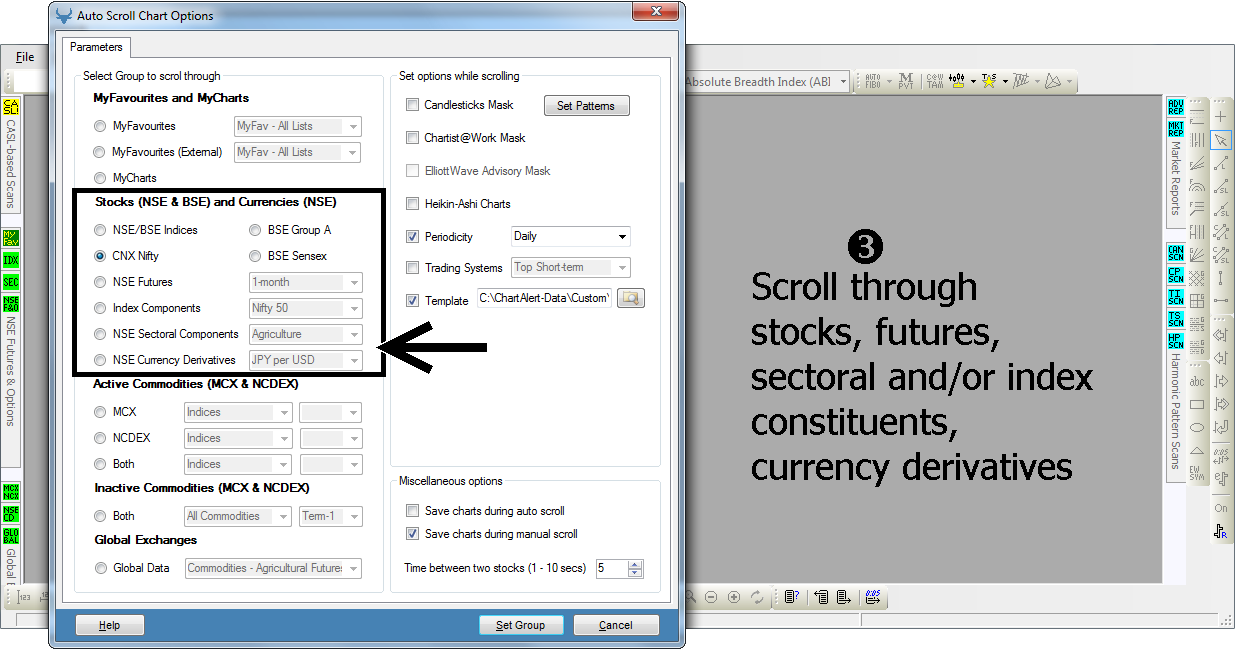
Task: Open the Market Reports vertical tab
Action: coord(1176,178)
